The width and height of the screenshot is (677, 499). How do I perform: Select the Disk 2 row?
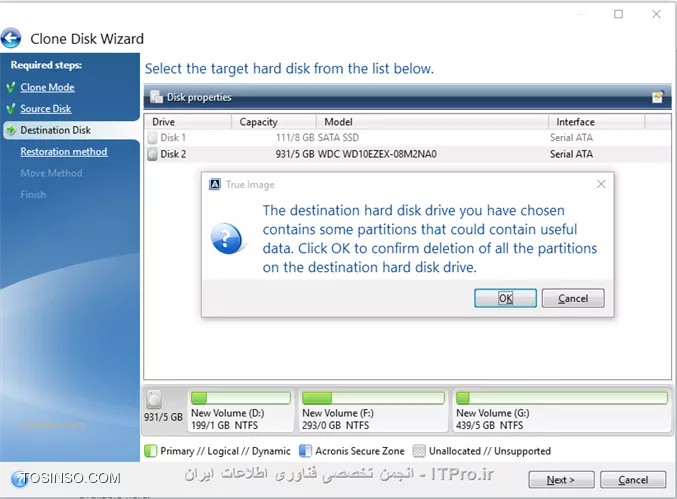[x=408, y=154]
